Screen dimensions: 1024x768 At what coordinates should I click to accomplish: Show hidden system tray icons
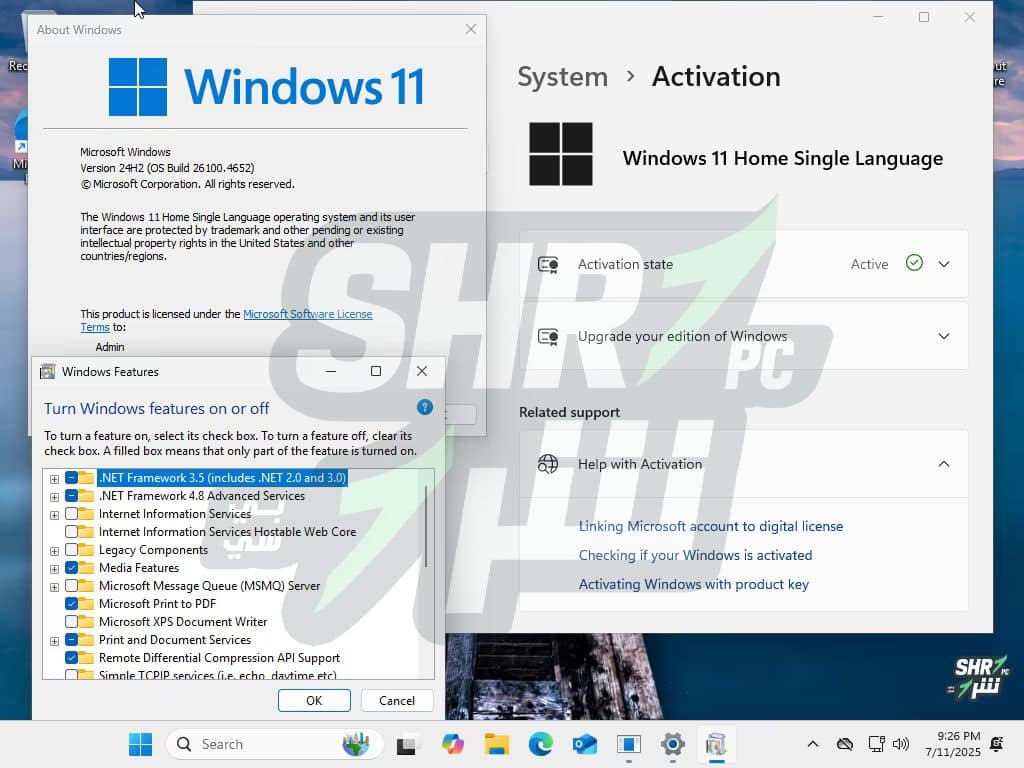[x=812, y=744]
